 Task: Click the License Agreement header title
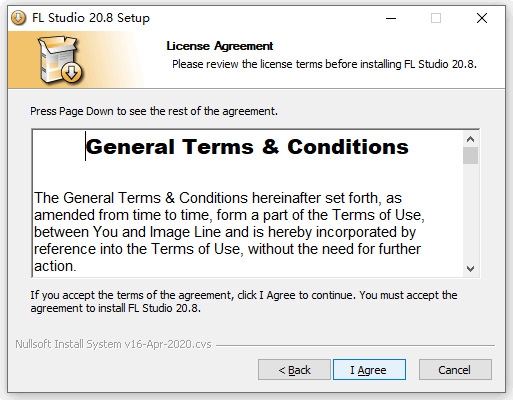pos(220,46)
